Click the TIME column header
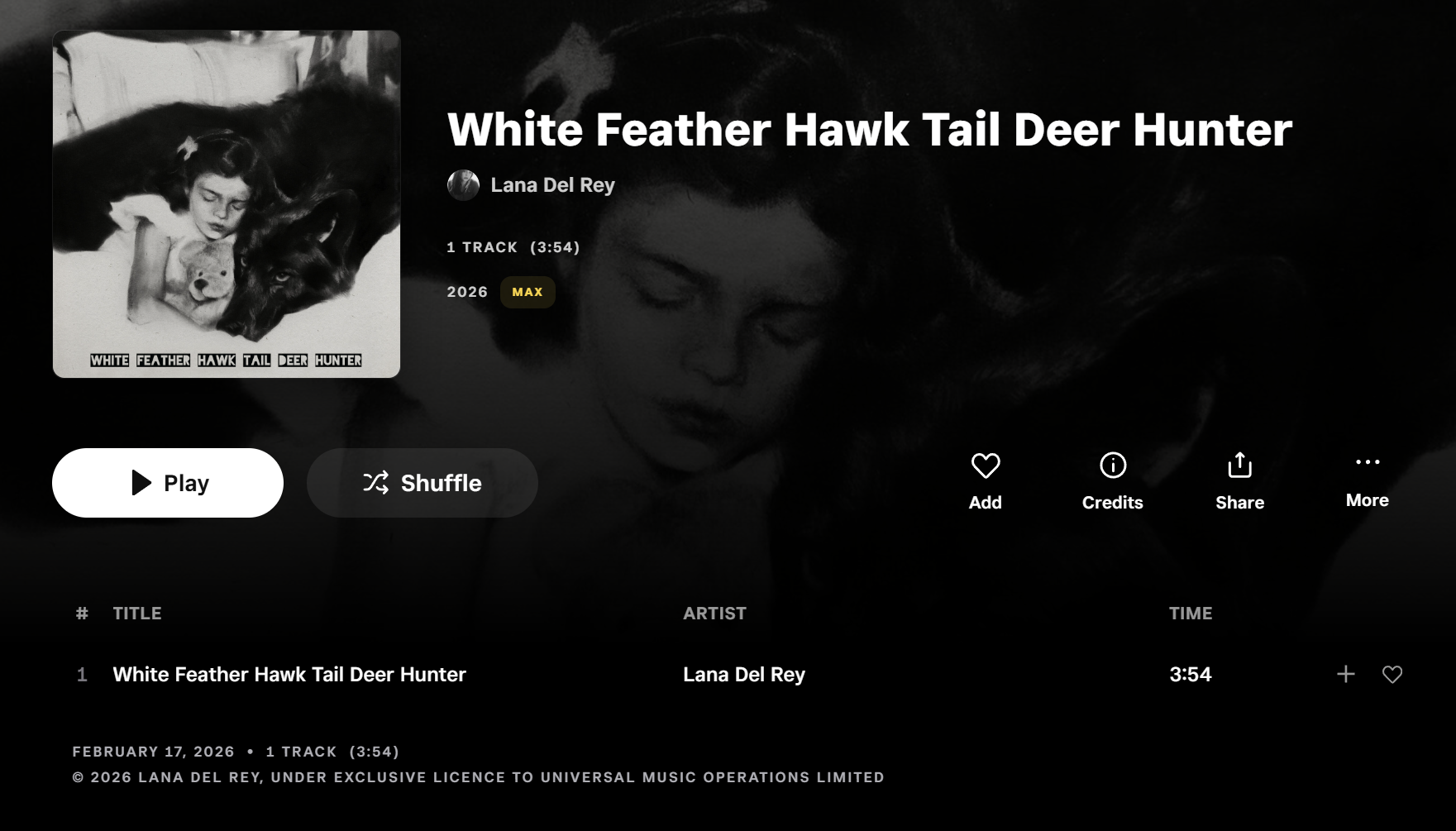Screen dimensions: 1456x831 click(x=1191, y=614)
